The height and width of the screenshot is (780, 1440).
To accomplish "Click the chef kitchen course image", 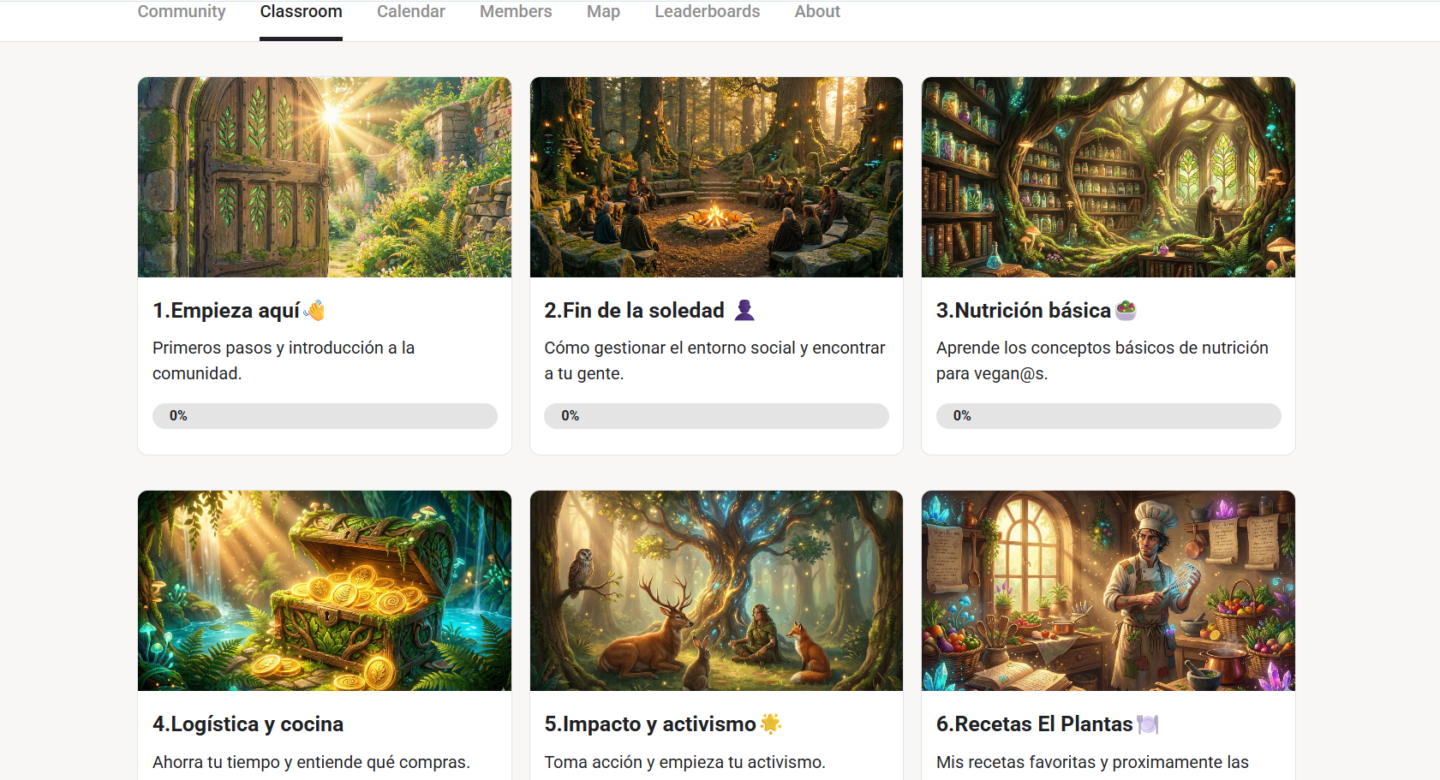I will pyautogui.click(x=1108, y=590).
